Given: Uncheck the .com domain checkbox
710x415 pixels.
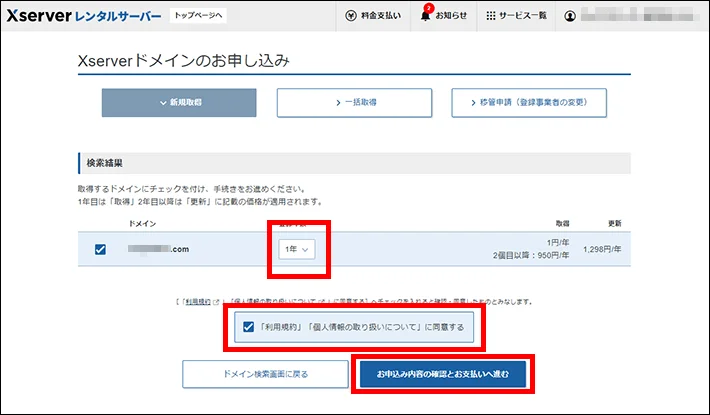Looking at the screenshot, I should click(101, 249).
